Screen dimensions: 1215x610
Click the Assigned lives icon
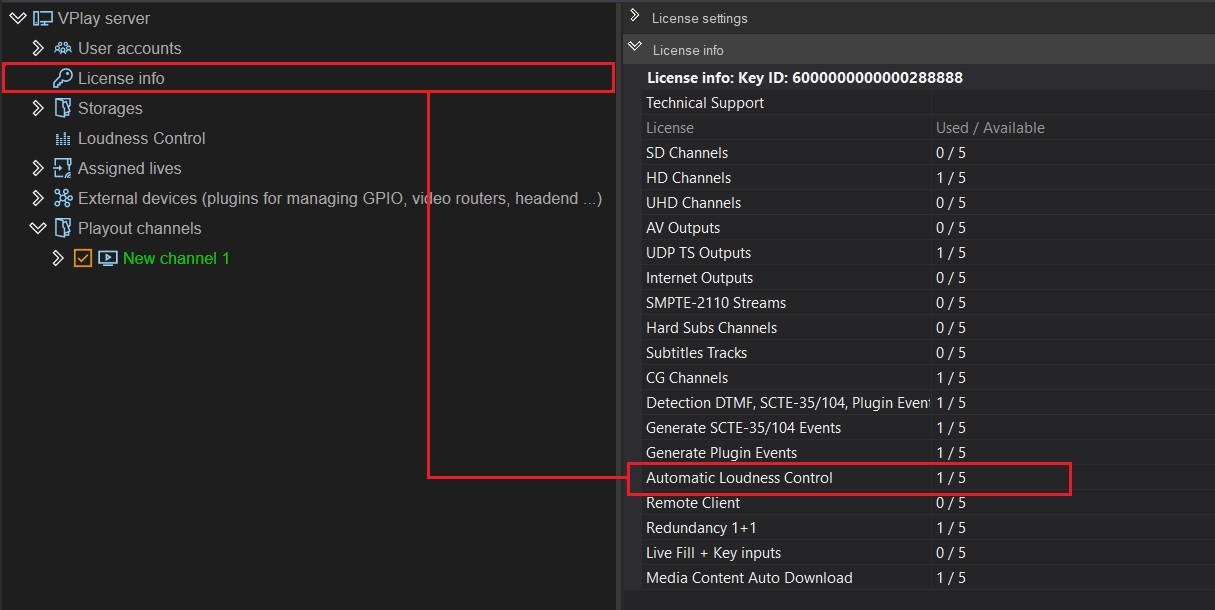click(x=62, y=168)
